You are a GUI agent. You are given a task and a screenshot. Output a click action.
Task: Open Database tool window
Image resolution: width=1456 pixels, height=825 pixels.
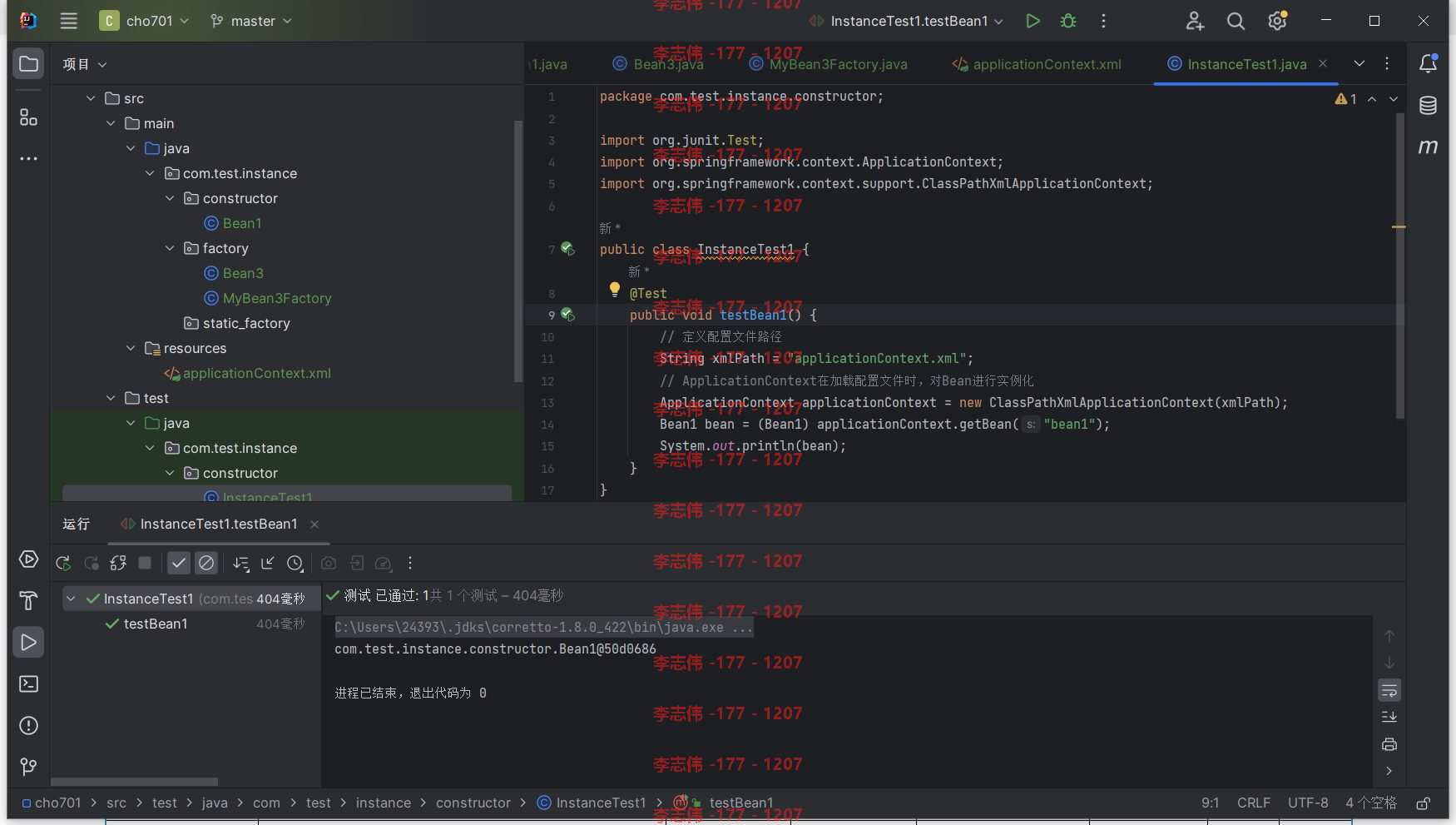click(x=1428, y=105)
